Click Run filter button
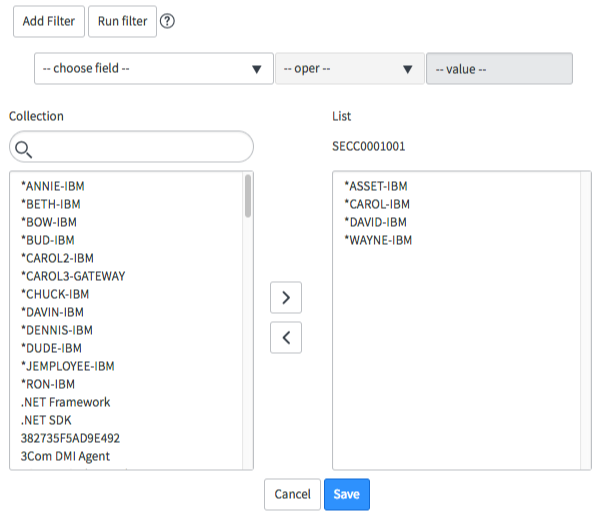 pyautogui.click(x=122, y=21)
